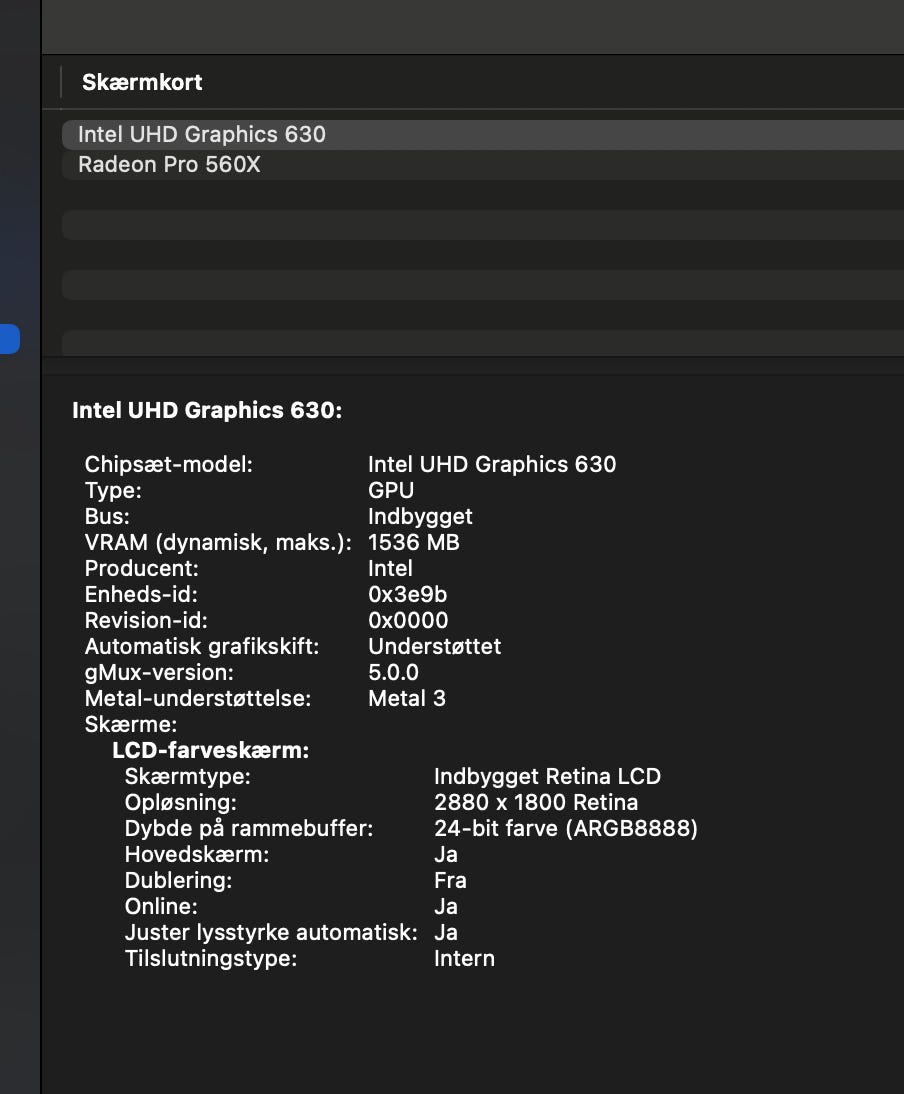Select Intel UHD Graphics 630 in the list

[483, 135]
